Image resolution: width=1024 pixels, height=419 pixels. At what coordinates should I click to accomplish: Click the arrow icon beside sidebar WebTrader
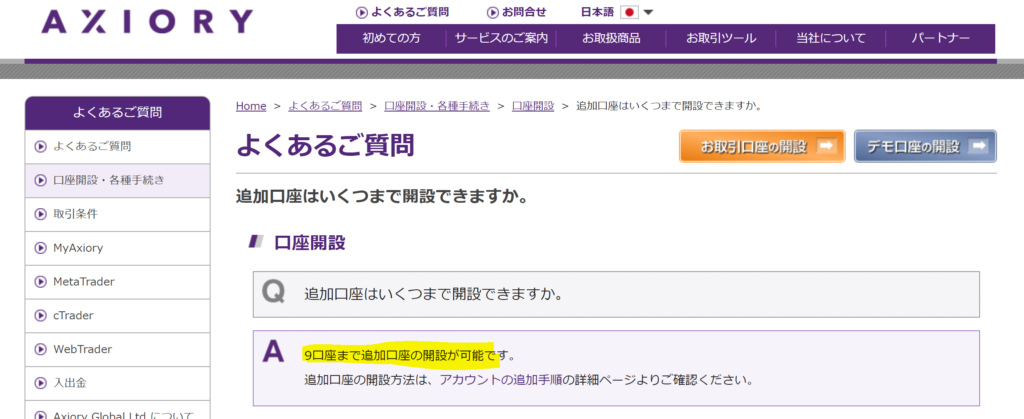point(40,349)
